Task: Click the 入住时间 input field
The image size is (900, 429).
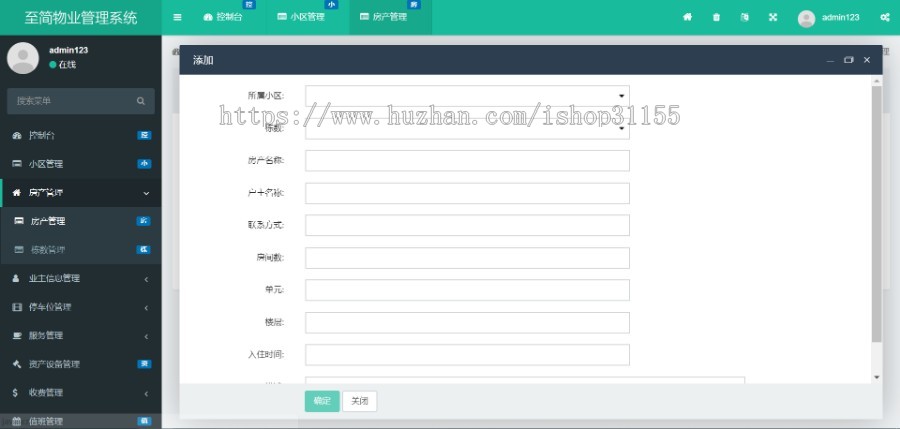Action: tap(467, 355)
